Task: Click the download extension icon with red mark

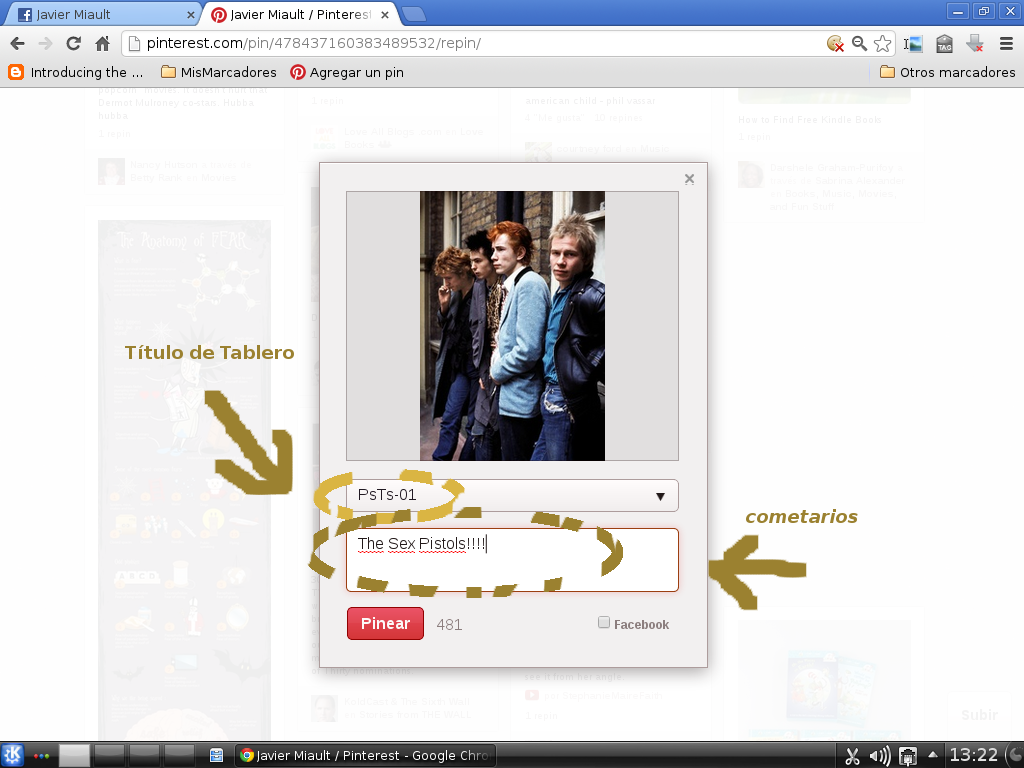Action: pyautogui.click(x=975, y=43)
